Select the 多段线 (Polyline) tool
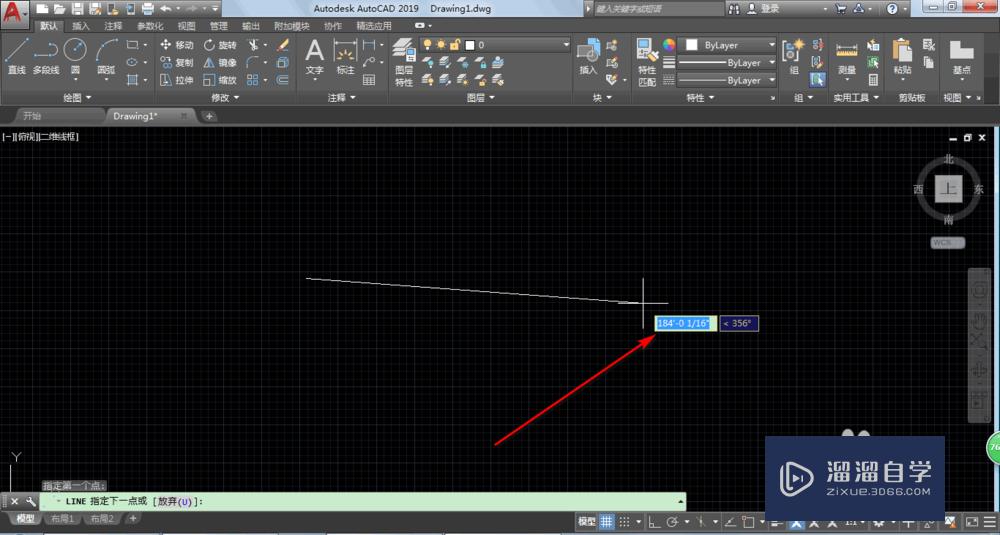1000x535 pixels. (x=45, y=56)
